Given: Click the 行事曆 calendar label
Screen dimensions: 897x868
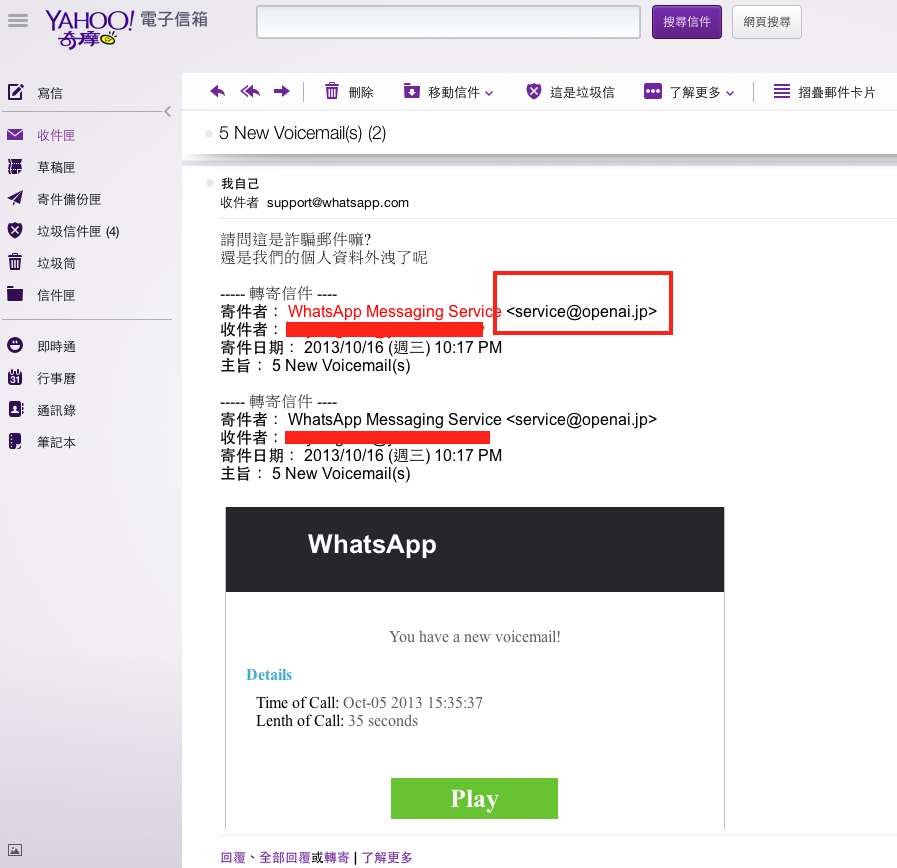Looking at the screenshot, I should pyautogui.click(x=56, y=379).
